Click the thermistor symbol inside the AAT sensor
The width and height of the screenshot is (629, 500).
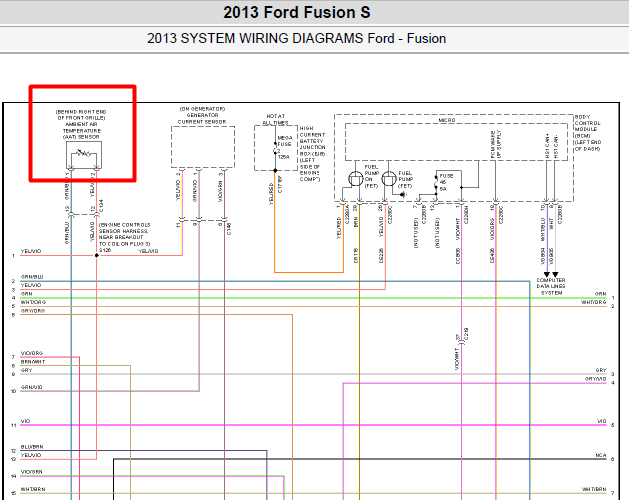(84, 153)
